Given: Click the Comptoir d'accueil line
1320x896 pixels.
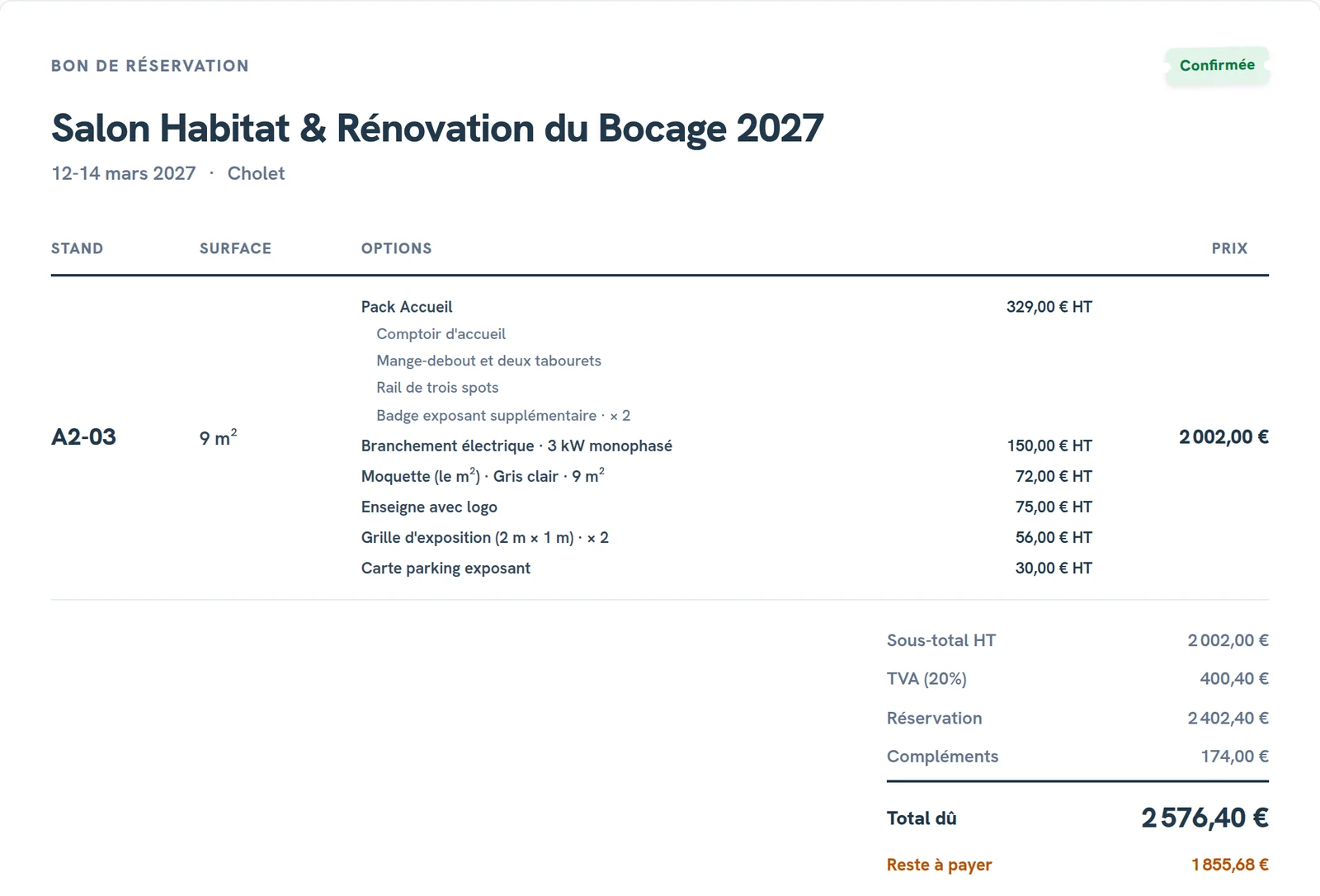Looking at the screenshot, I should [441, 334].
